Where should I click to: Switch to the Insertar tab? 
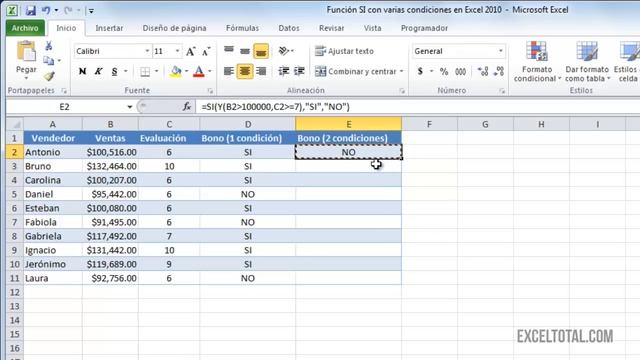109,28
